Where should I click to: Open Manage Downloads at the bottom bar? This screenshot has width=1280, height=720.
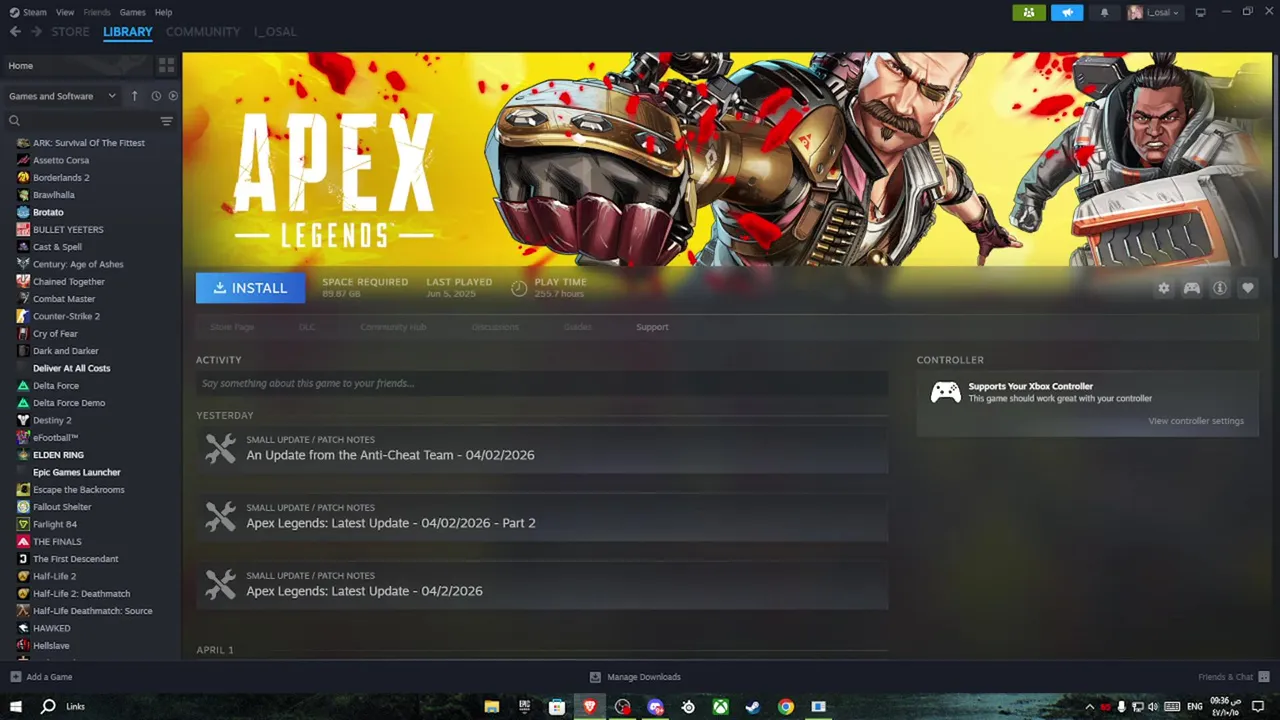click(635, 677)
